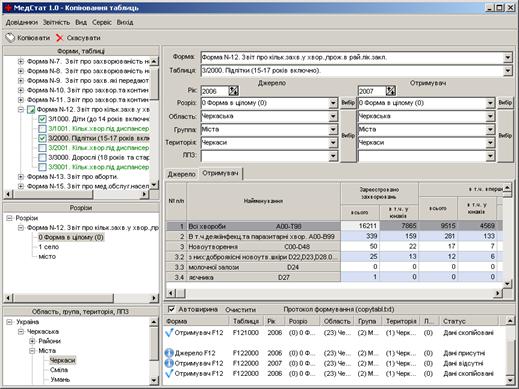This screenshot has height=389, width=519.
Task: Click the Очистити button in protocol panel
Action: [x=240, y=310]
